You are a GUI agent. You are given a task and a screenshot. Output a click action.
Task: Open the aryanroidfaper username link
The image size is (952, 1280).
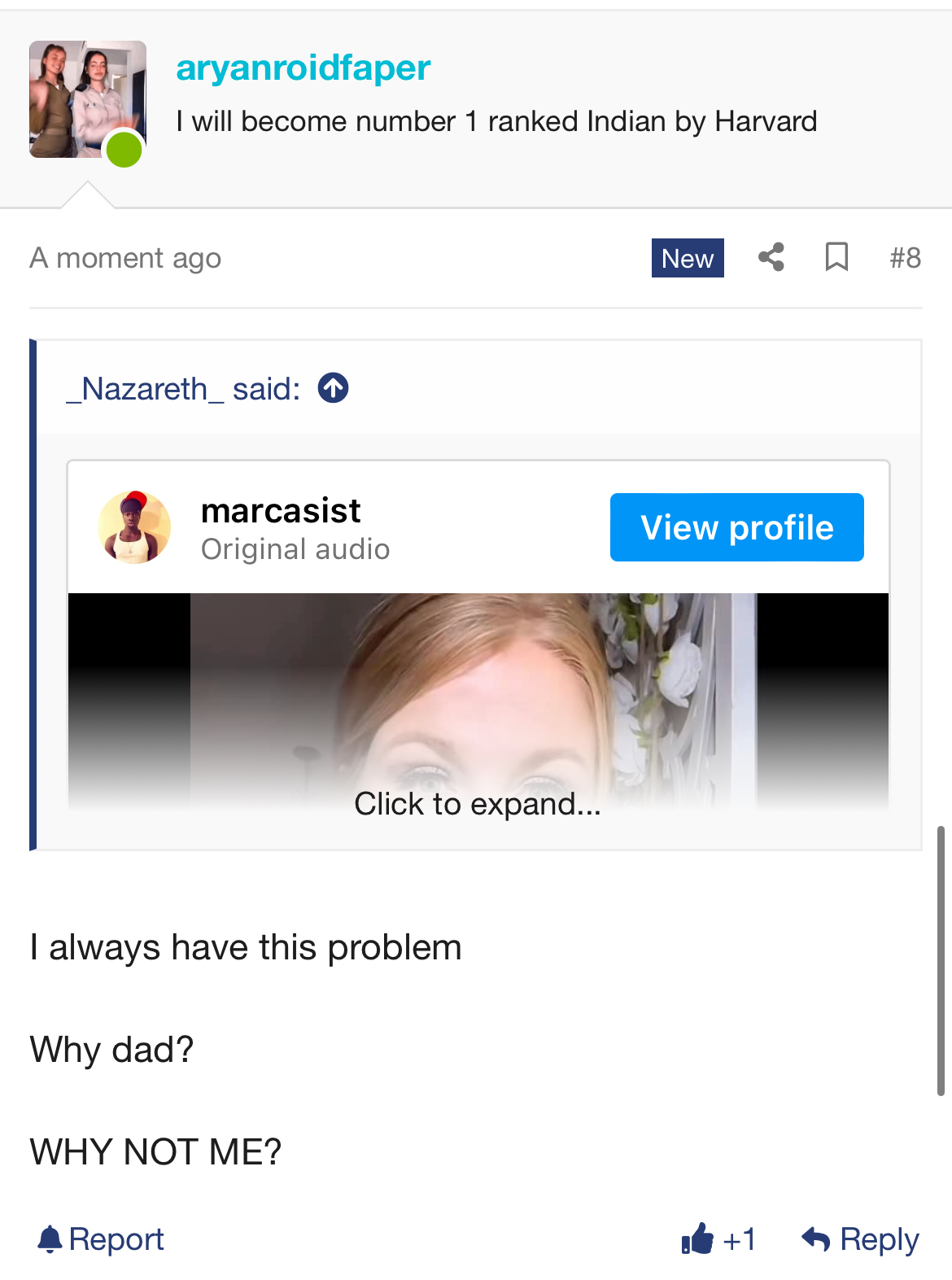pos(304,68)
